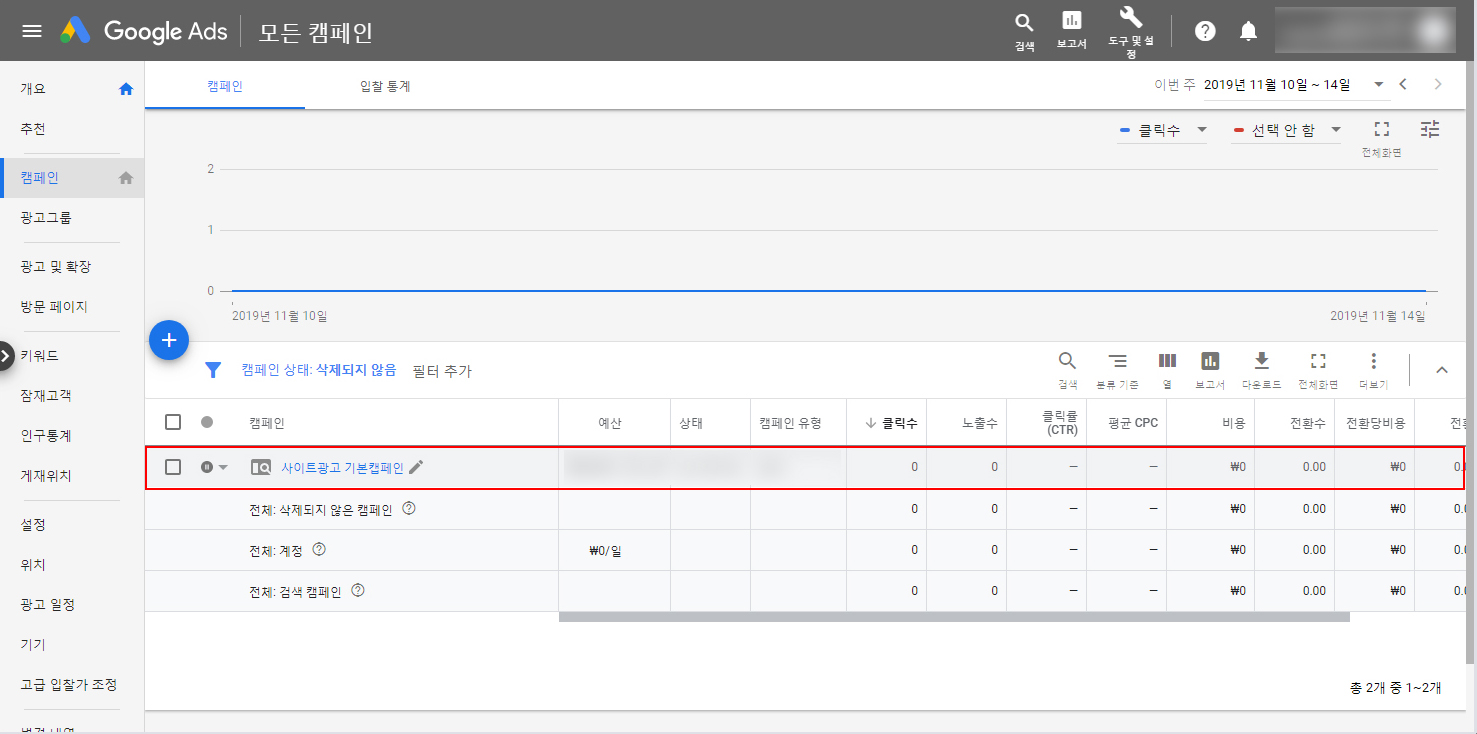Viewport: 1477px width, 734px height.
Task: Open the 사이트광고 기본캠페인 campaign link
Action: (342, 467)
